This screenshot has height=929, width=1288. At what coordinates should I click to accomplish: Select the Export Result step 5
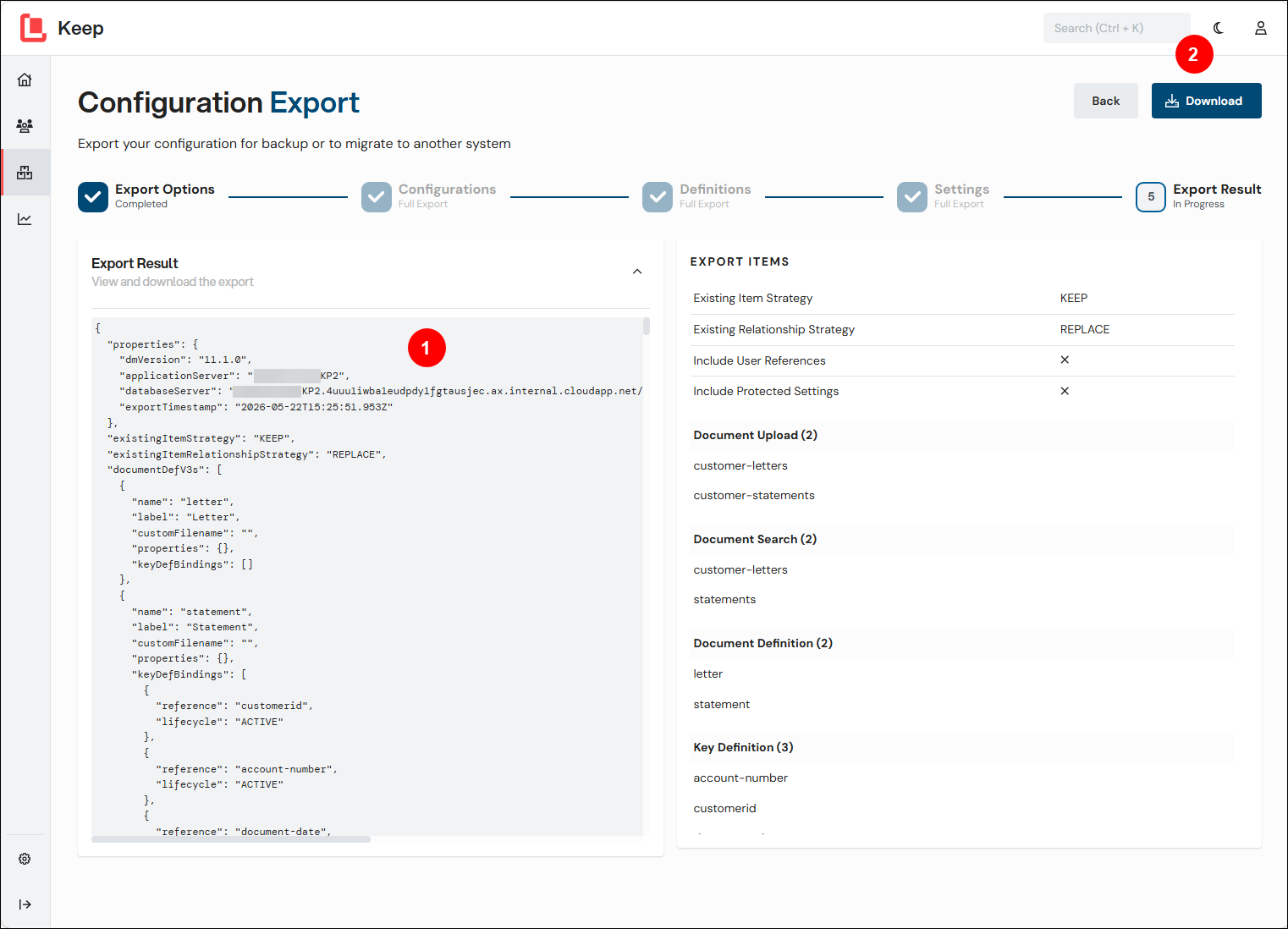click(1198, 196)
